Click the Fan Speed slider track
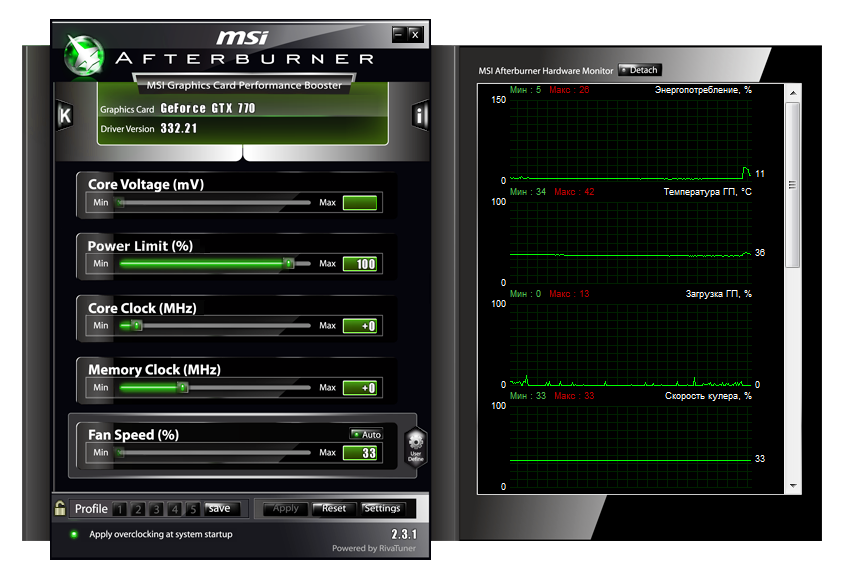This screenshot has height=570, width=843. [214, 453]
